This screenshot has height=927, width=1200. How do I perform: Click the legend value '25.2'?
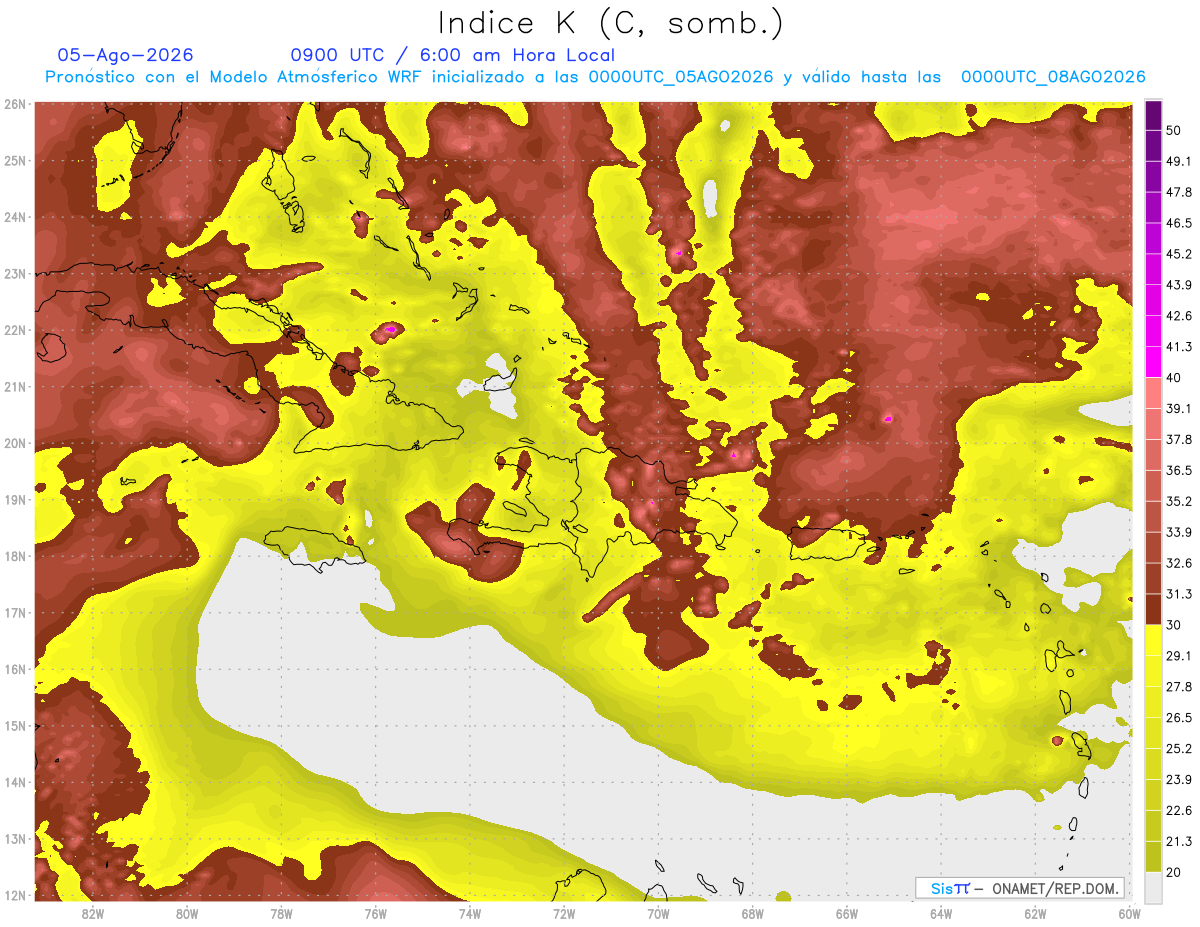pos(1178,748)
